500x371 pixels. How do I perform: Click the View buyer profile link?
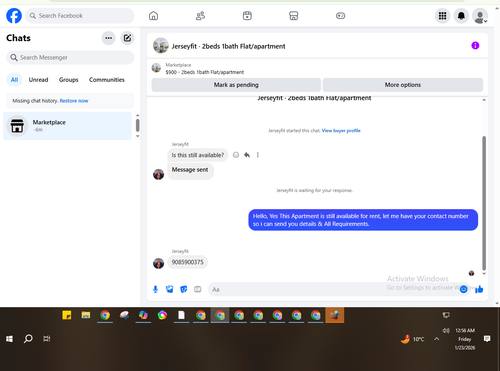pos(341,131)
